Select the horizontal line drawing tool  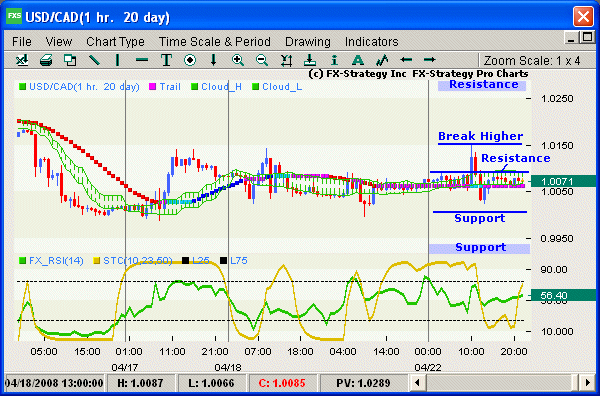(x=142, y=60)
